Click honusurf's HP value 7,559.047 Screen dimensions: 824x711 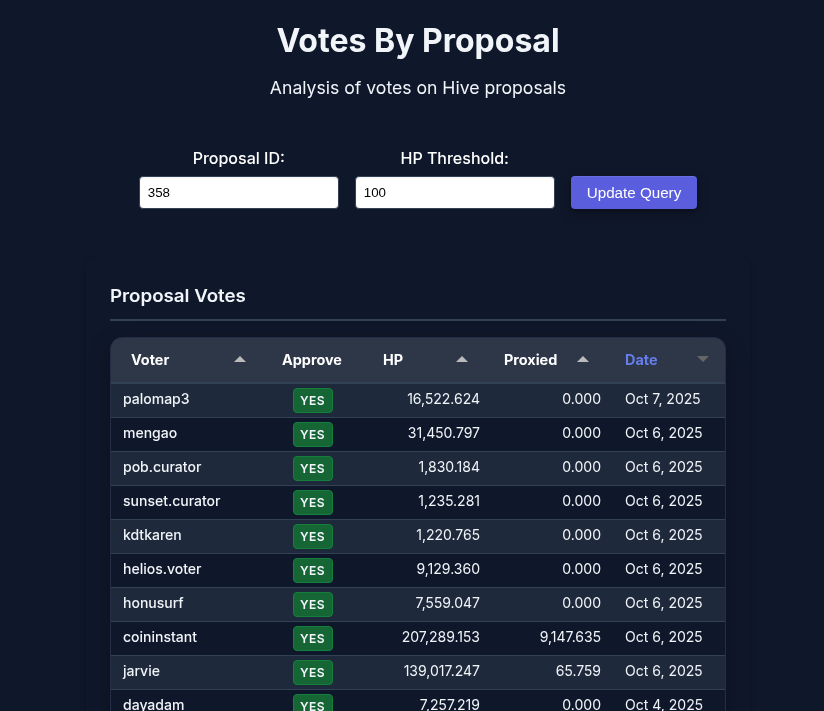tap(443, 603)
